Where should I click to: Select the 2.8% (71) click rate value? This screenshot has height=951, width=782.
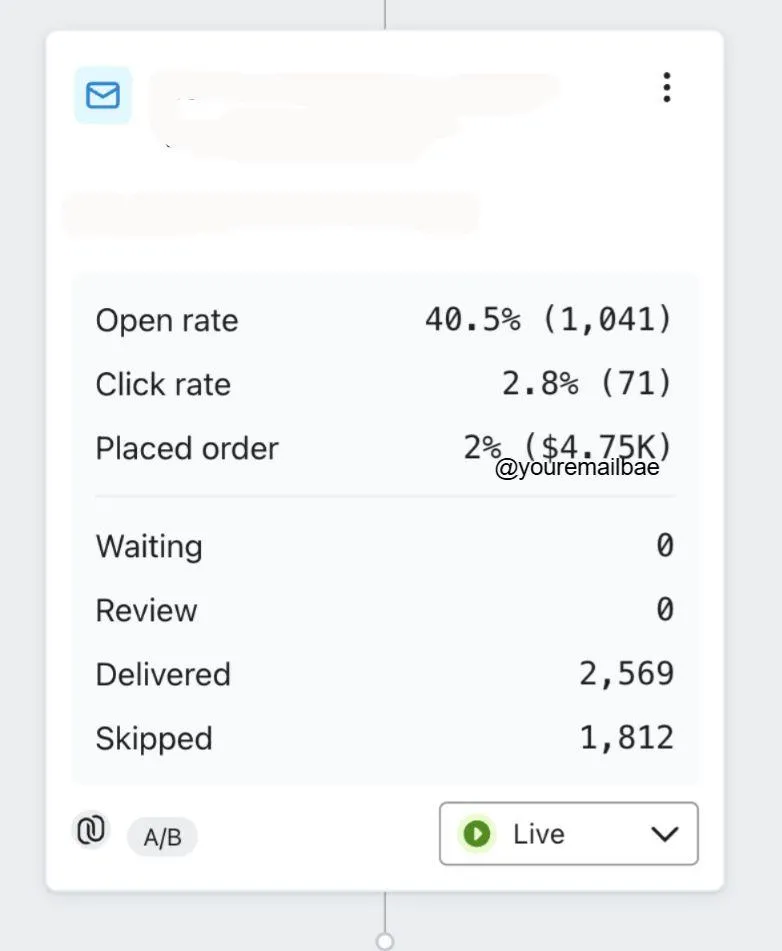coord(587,384)
